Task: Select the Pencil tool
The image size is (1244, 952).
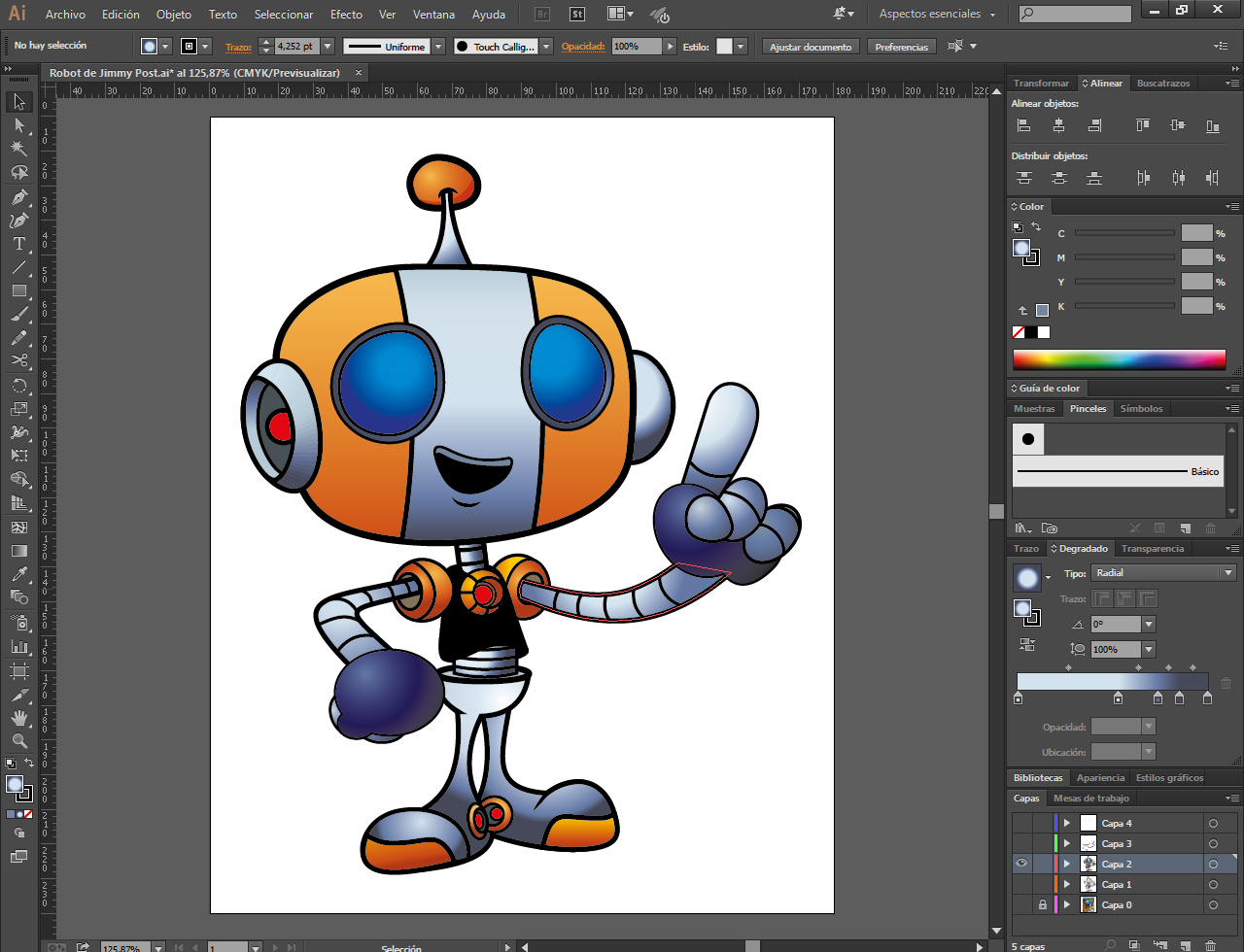Action: (x=18, y=338)
